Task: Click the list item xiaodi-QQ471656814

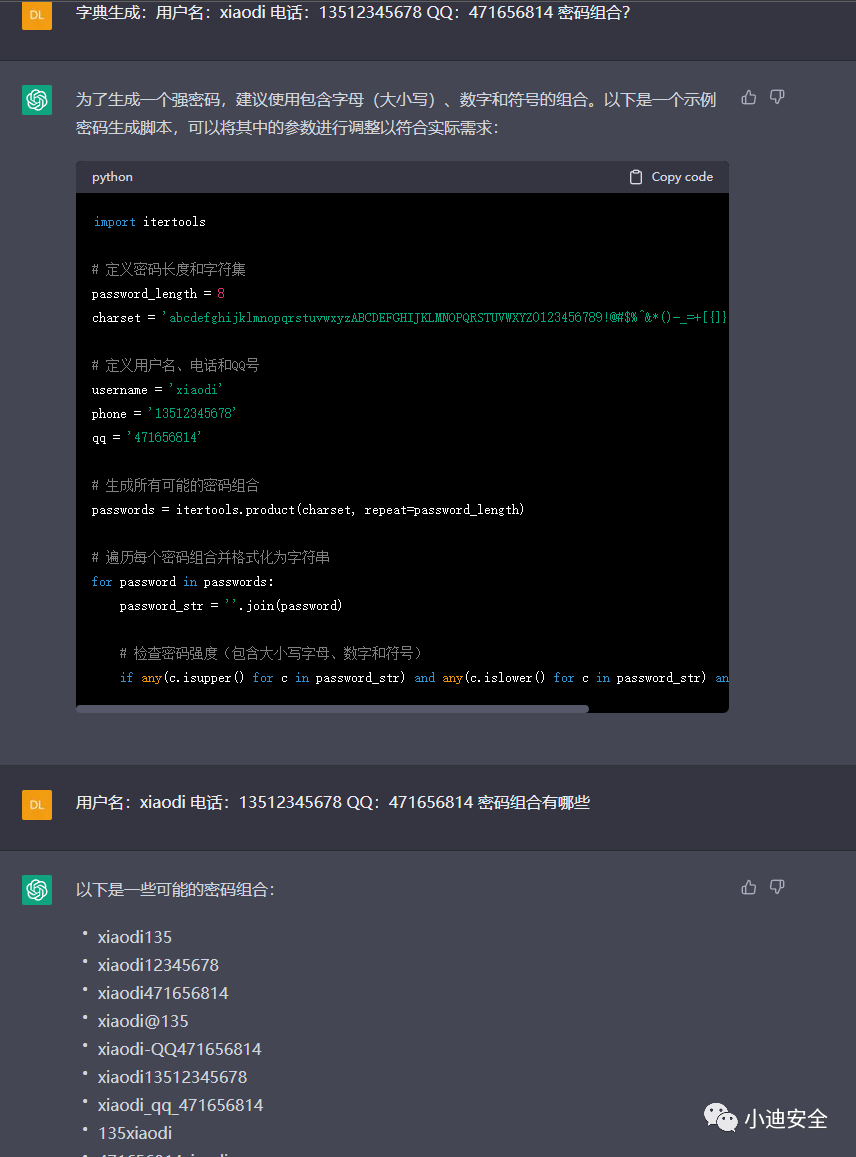Action: point(179,1049)
